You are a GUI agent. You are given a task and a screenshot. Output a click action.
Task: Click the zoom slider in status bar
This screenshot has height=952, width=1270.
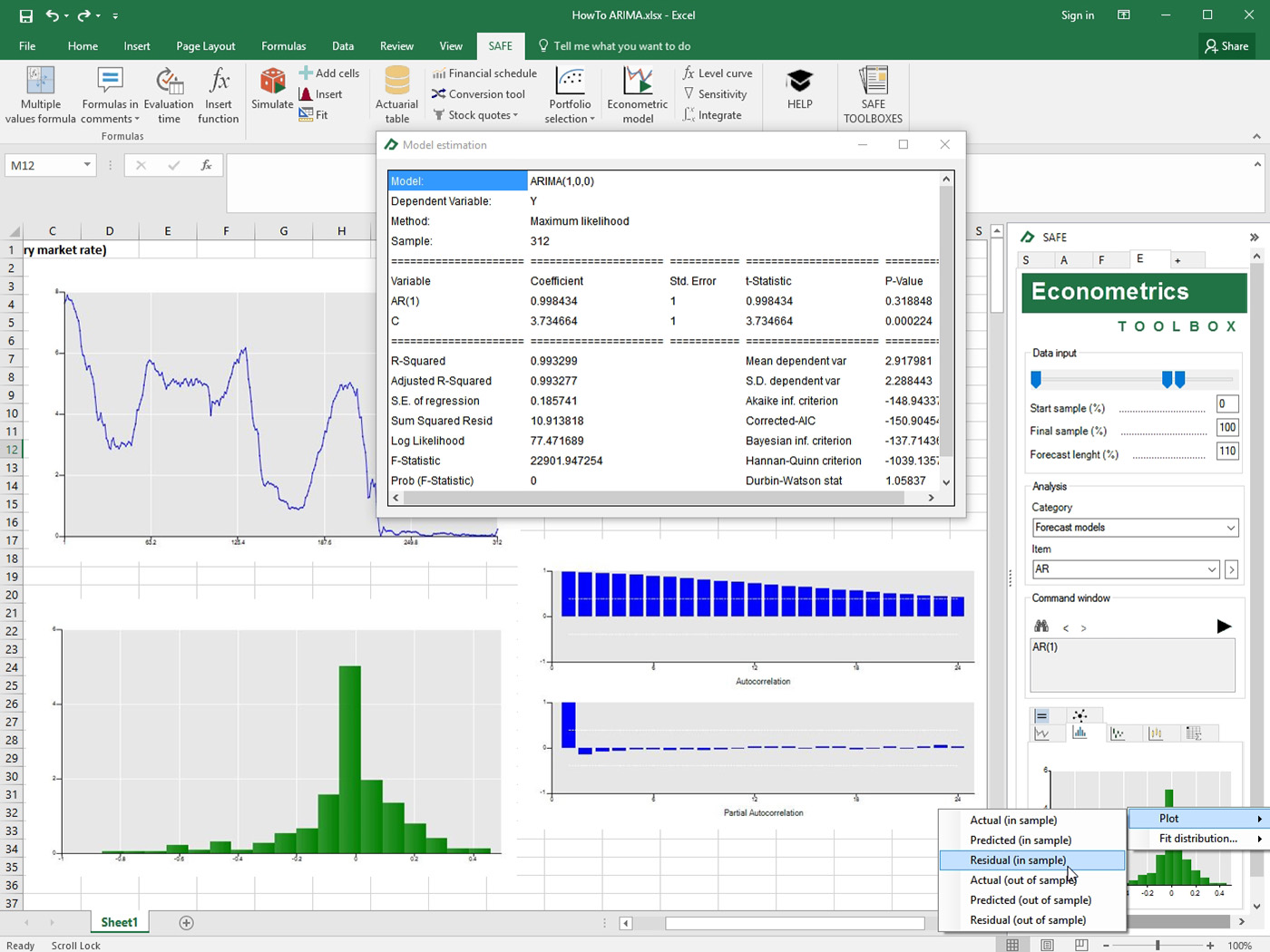[x=1158, y=945]
